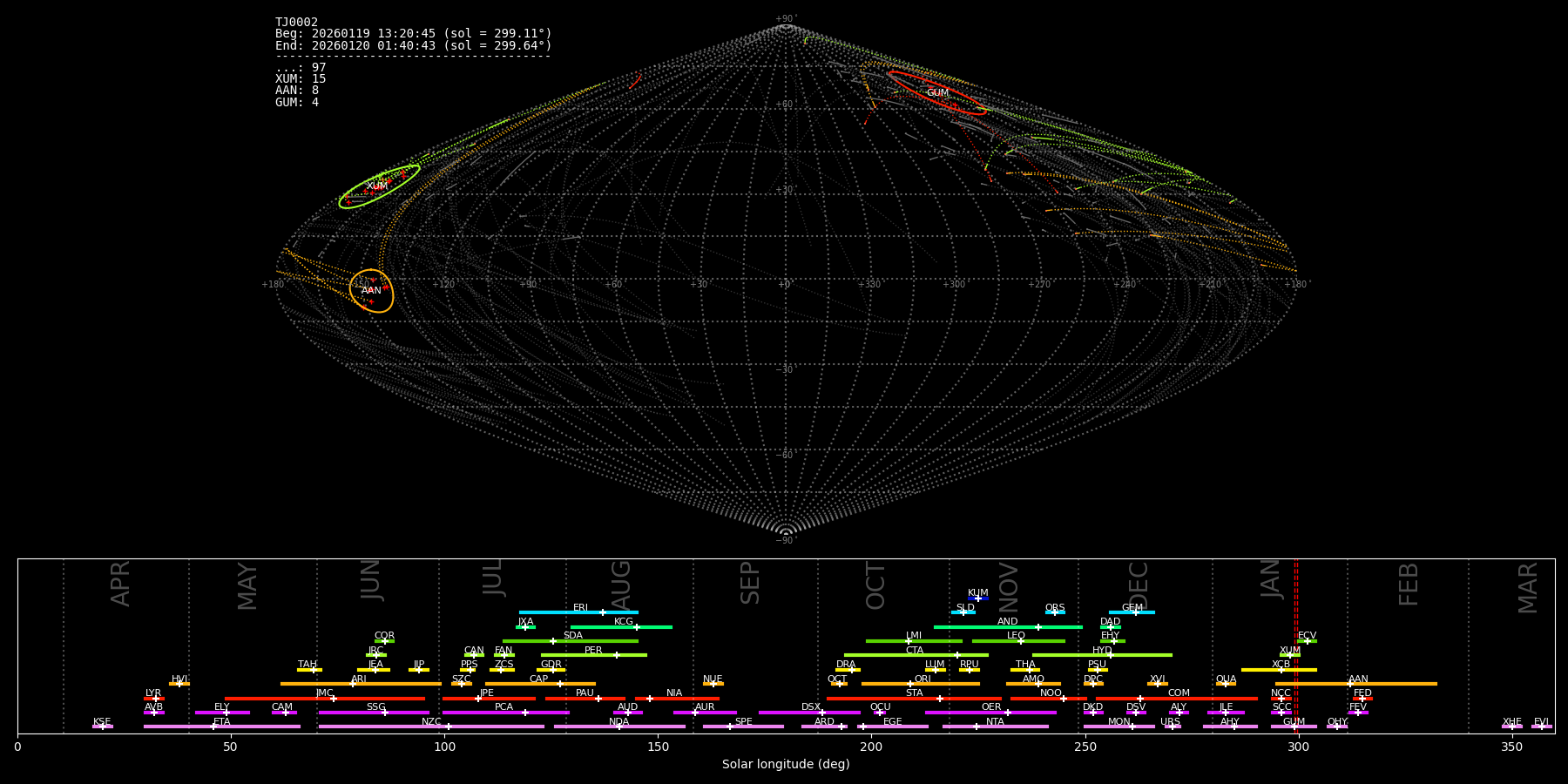Click the XUM bar in the timeline
This screenshot has width=1568, height=784.
[x=1290, y=655]
